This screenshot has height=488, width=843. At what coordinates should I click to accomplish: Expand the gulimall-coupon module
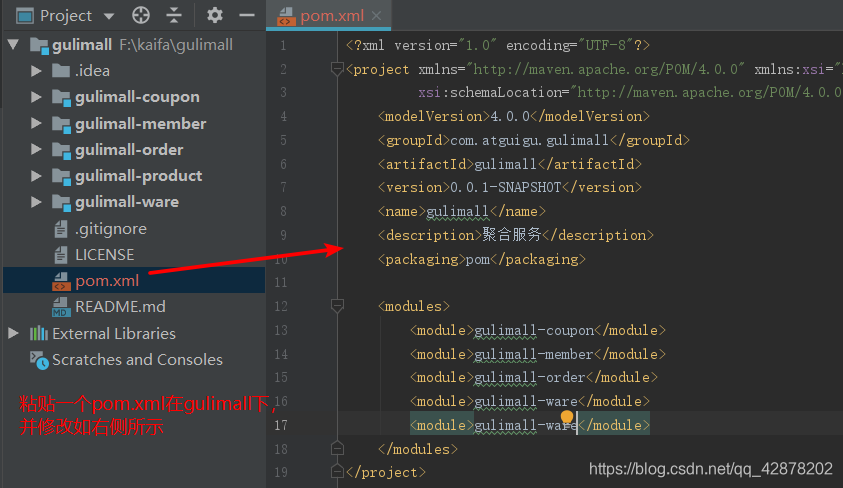(x=36, y=97)
